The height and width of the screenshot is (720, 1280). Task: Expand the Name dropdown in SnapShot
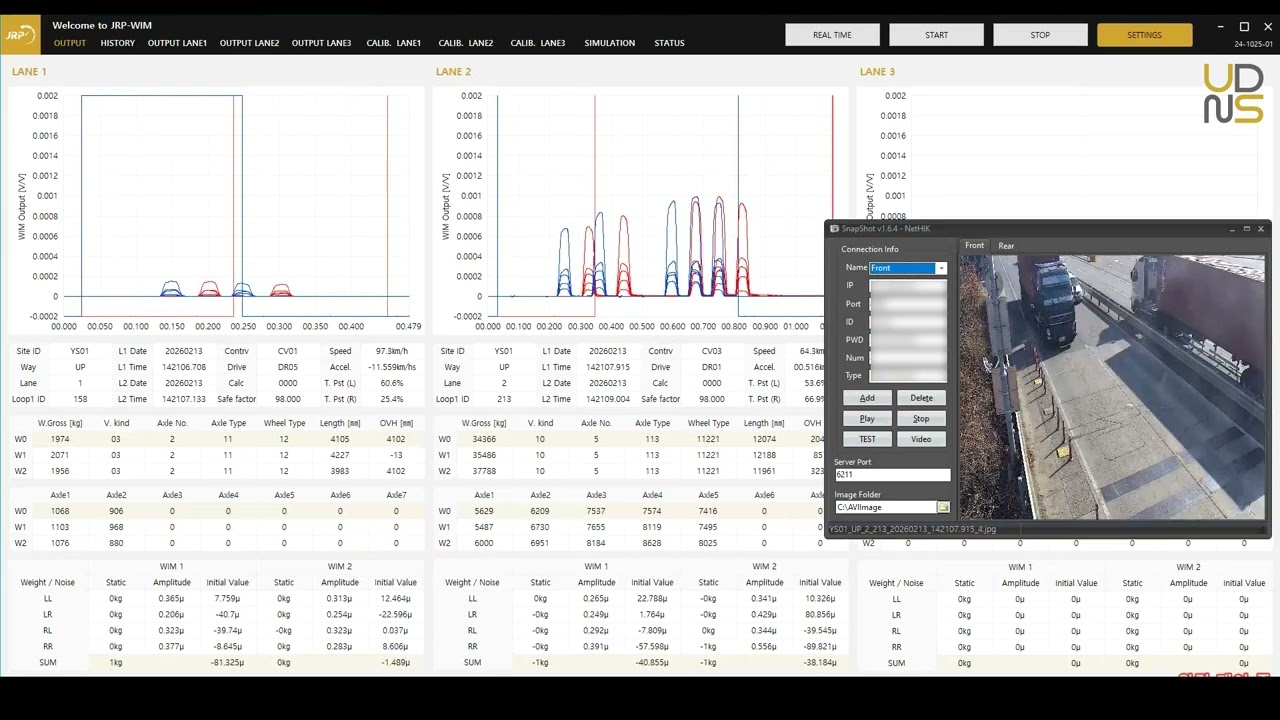(x=940, y=268)
